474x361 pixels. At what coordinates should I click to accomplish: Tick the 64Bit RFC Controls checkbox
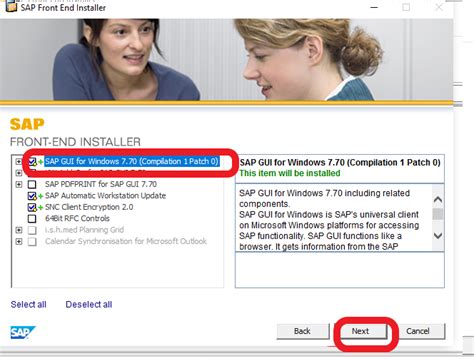click(x=32, y=219)
